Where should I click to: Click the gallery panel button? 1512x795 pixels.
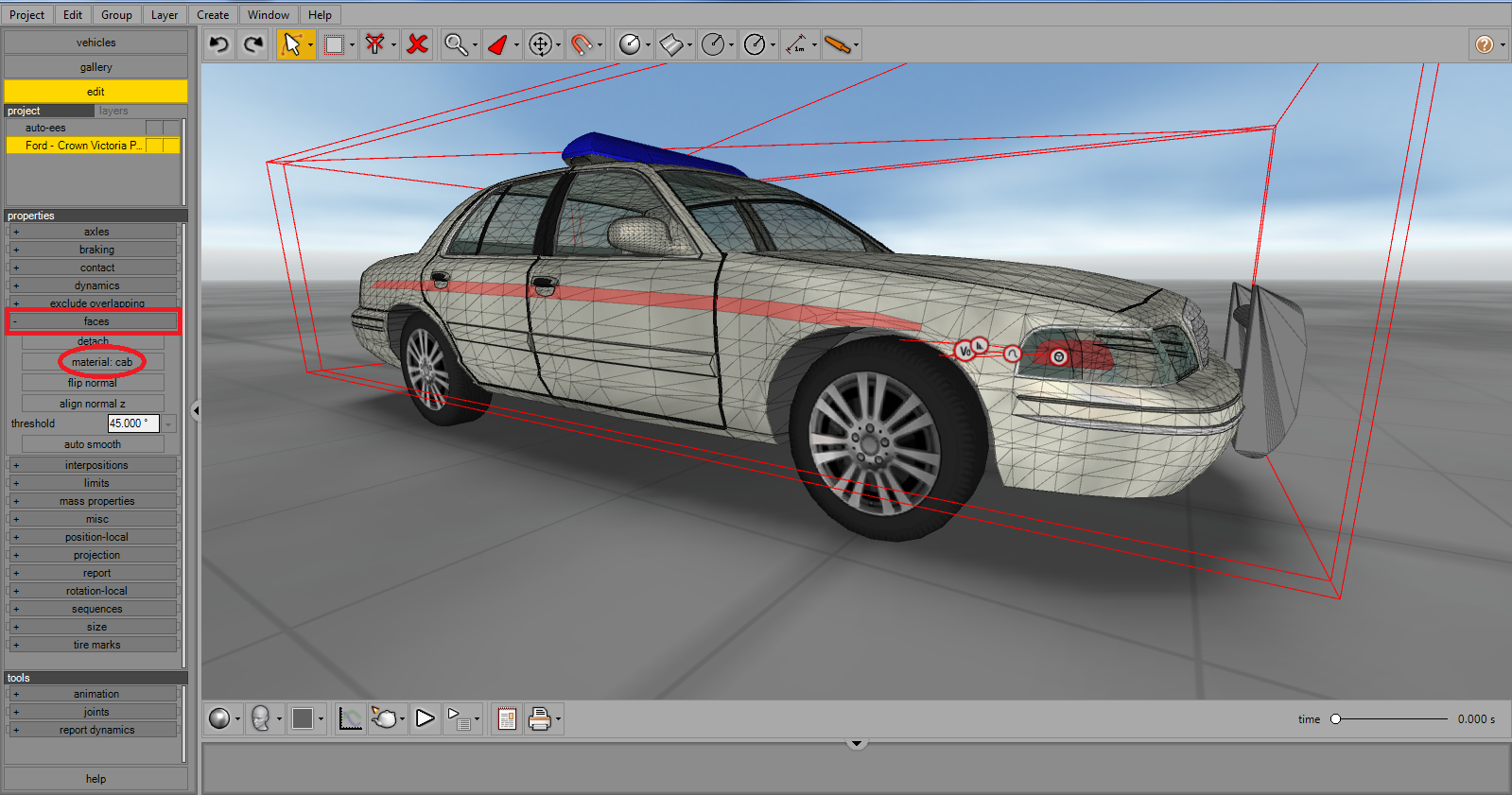(96, 67)
